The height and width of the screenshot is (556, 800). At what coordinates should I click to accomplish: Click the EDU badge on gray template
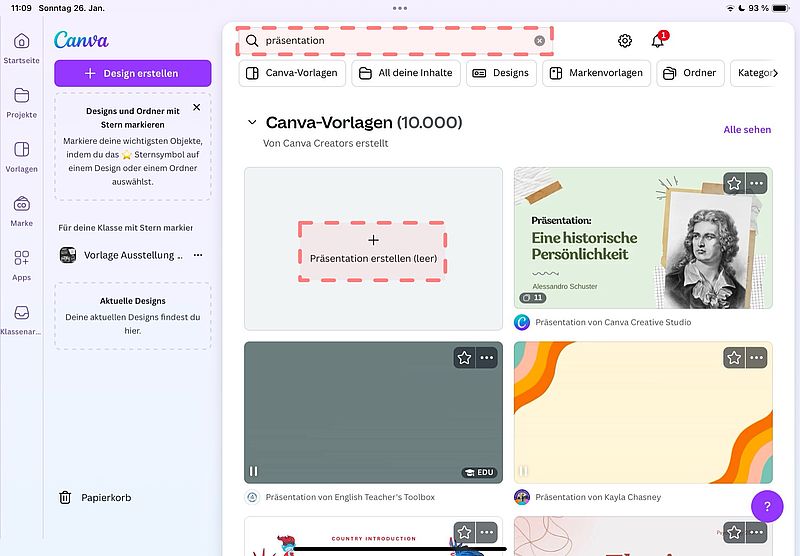(x=479, y=472)
